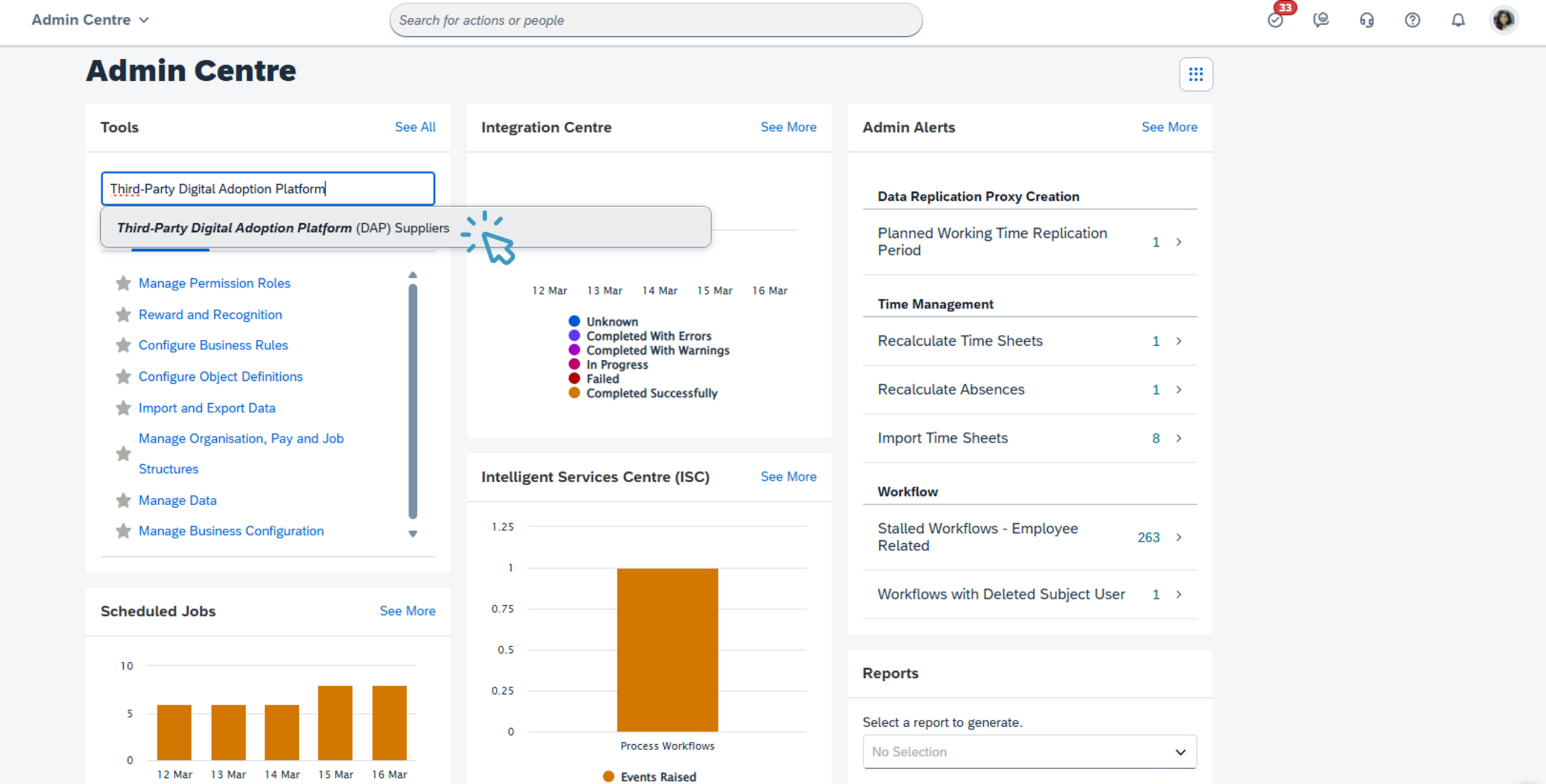Image resolution: width=1546 pixels, height=784 pixels.
Task: Toggle favourite star for Manage Permission Roles
Action: click(x=123, y=283)
